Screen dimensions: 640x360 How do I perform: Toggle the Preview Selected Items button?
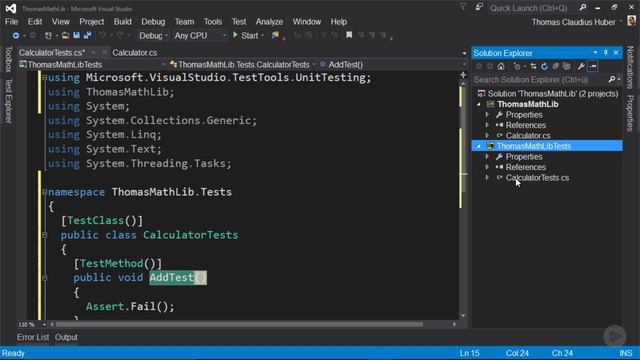point(593,66)
